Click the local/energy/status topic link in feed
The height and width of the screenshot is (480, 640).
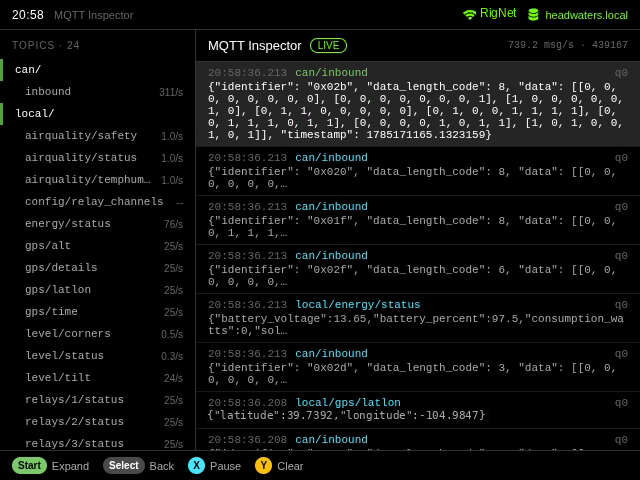tap(358, 304)
